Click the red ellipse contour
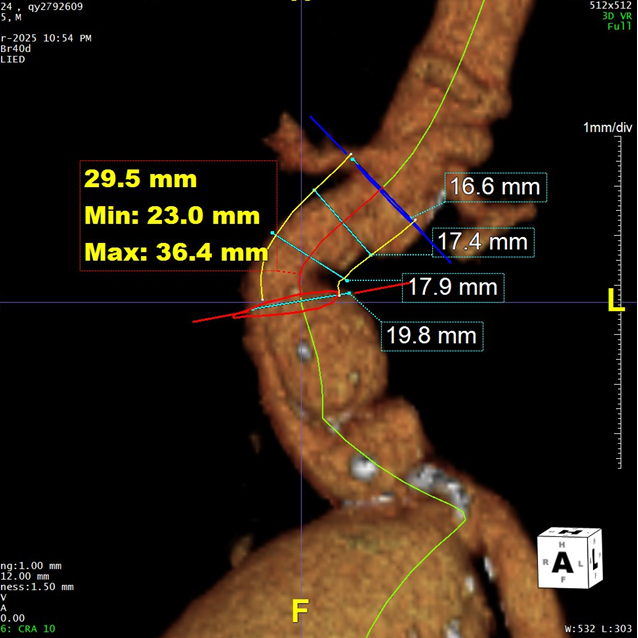Viewport: 638px width, 638px height. [x=287, y=304]
